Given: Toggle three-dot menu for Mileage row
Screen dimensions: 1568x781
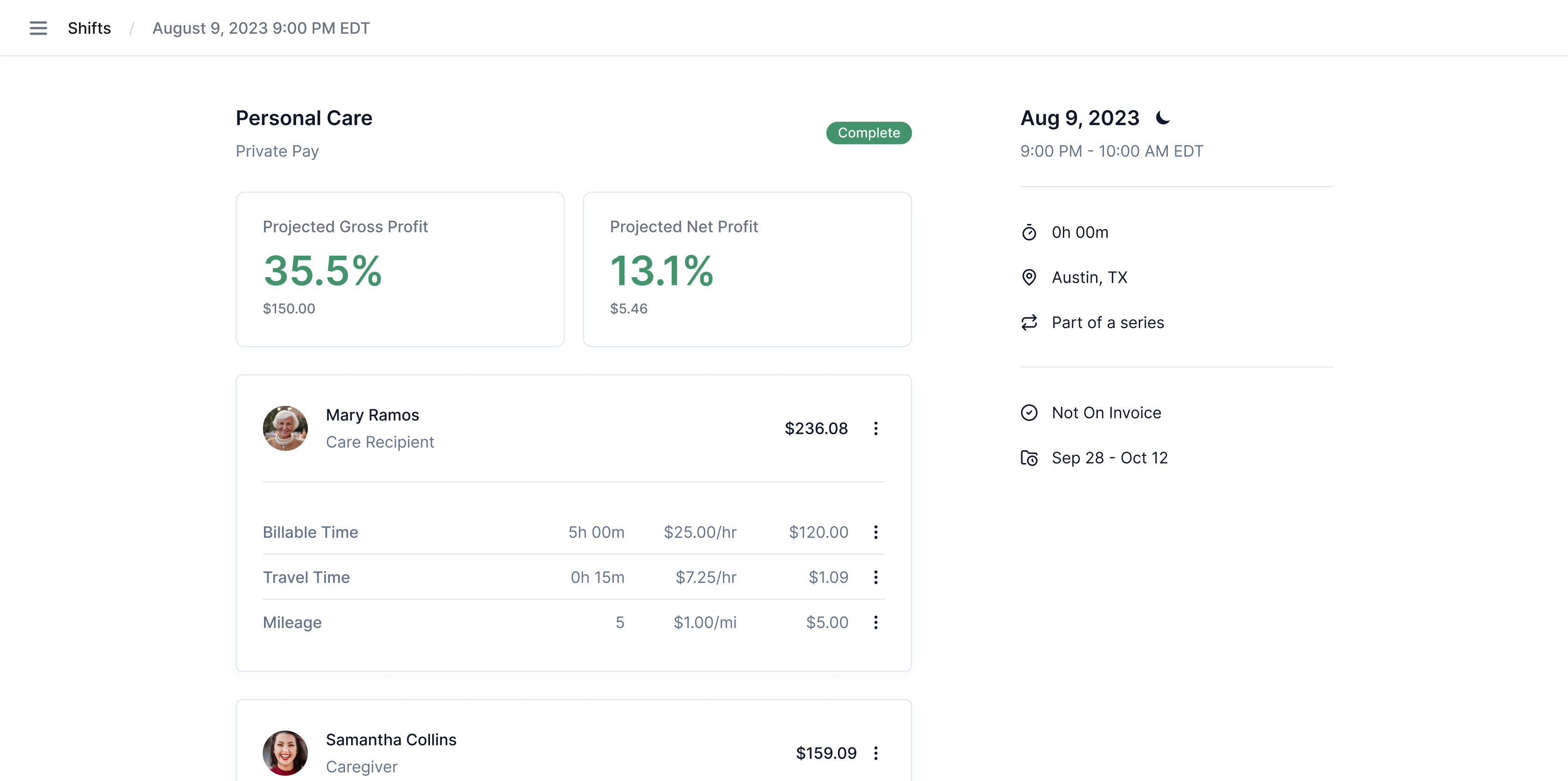Looking at the screenshot, I should click(875, 622).
